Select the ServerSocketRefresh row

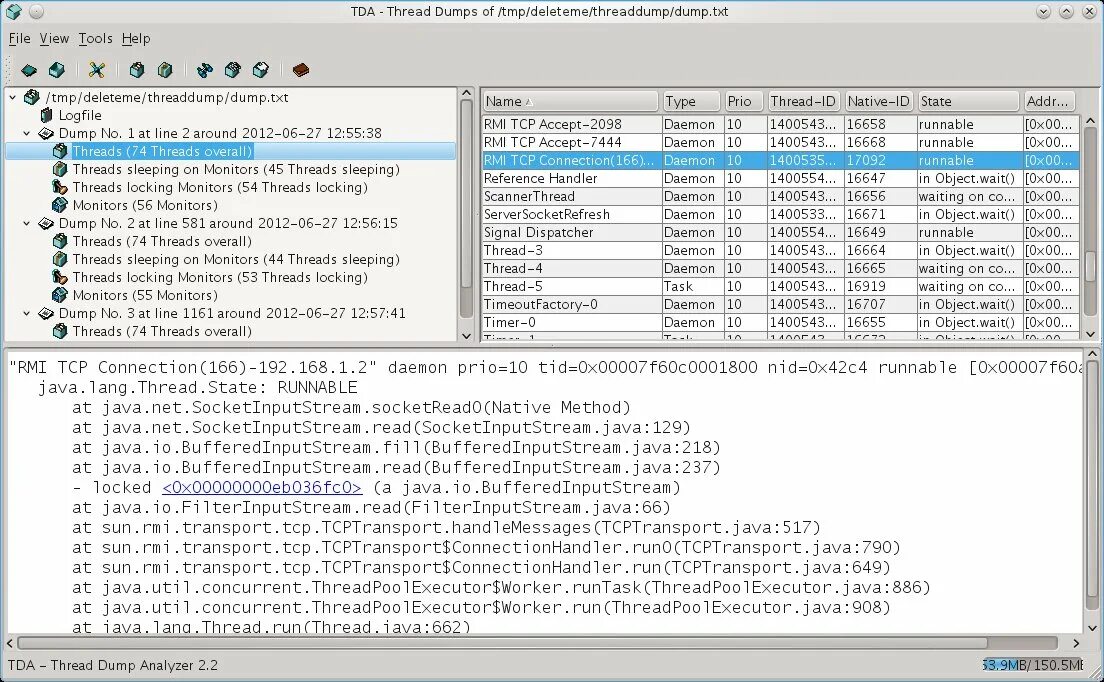(x=780, y=214)
